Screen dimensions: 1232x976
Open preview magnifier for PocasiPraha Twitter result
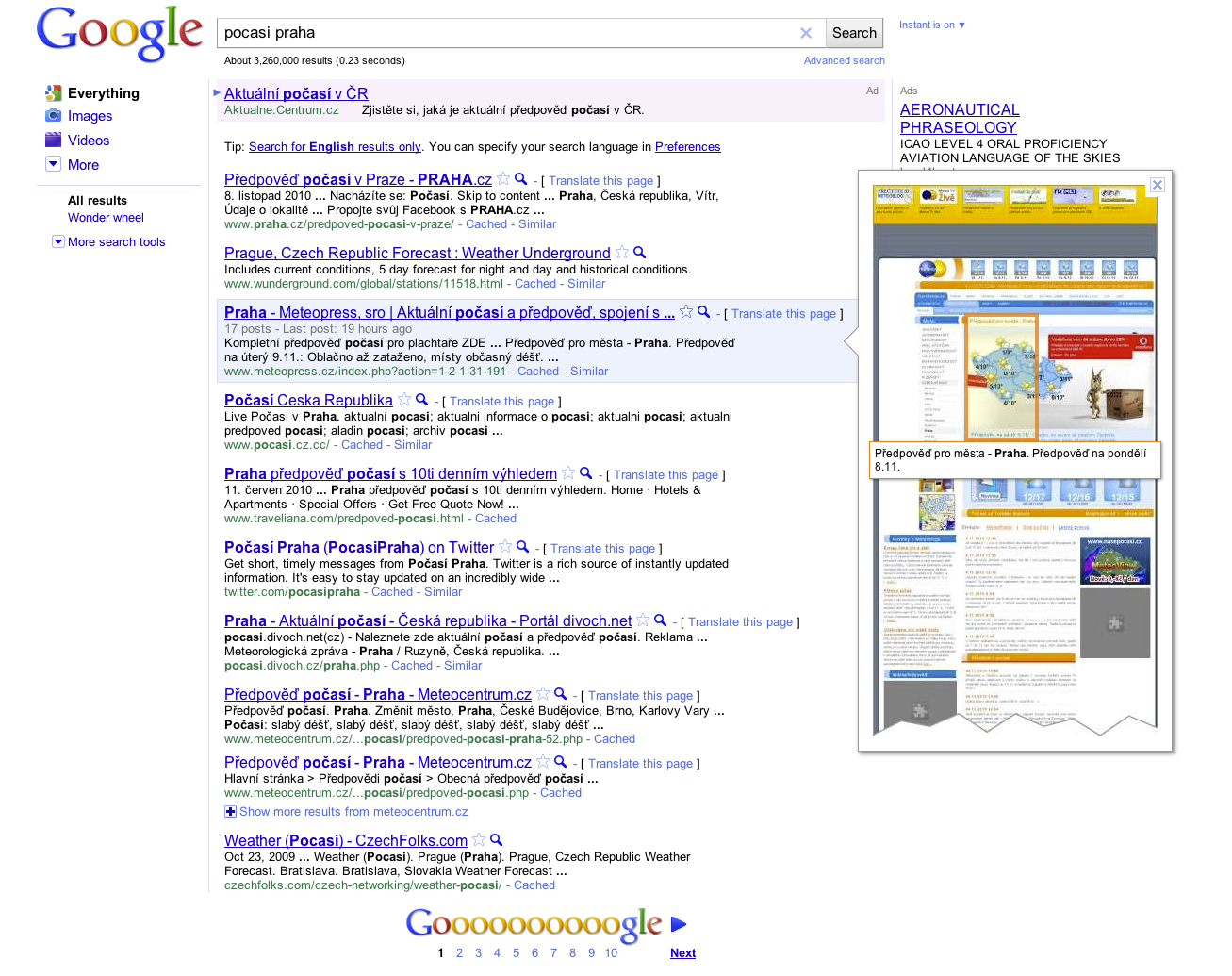pos(522,546)
